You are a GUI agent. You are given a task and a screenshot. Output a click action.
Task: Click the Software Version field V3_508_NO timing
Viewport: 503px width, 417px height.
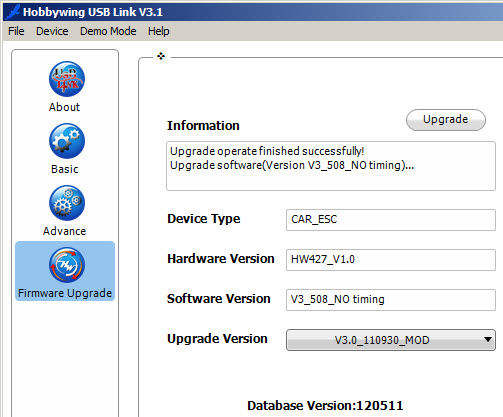pos(391,300)
